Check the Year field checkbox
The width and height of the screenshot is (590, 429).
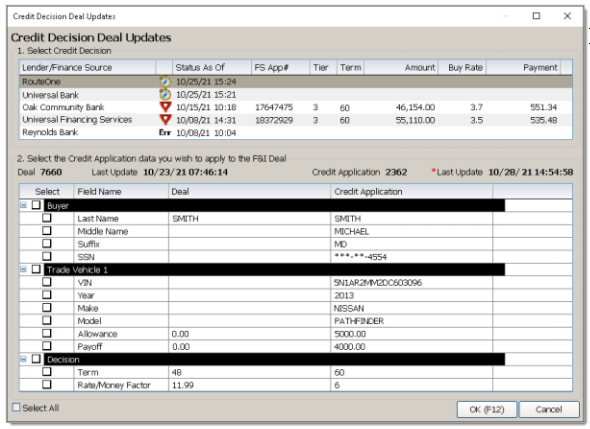pyautogui.click(x=47, y=295)
